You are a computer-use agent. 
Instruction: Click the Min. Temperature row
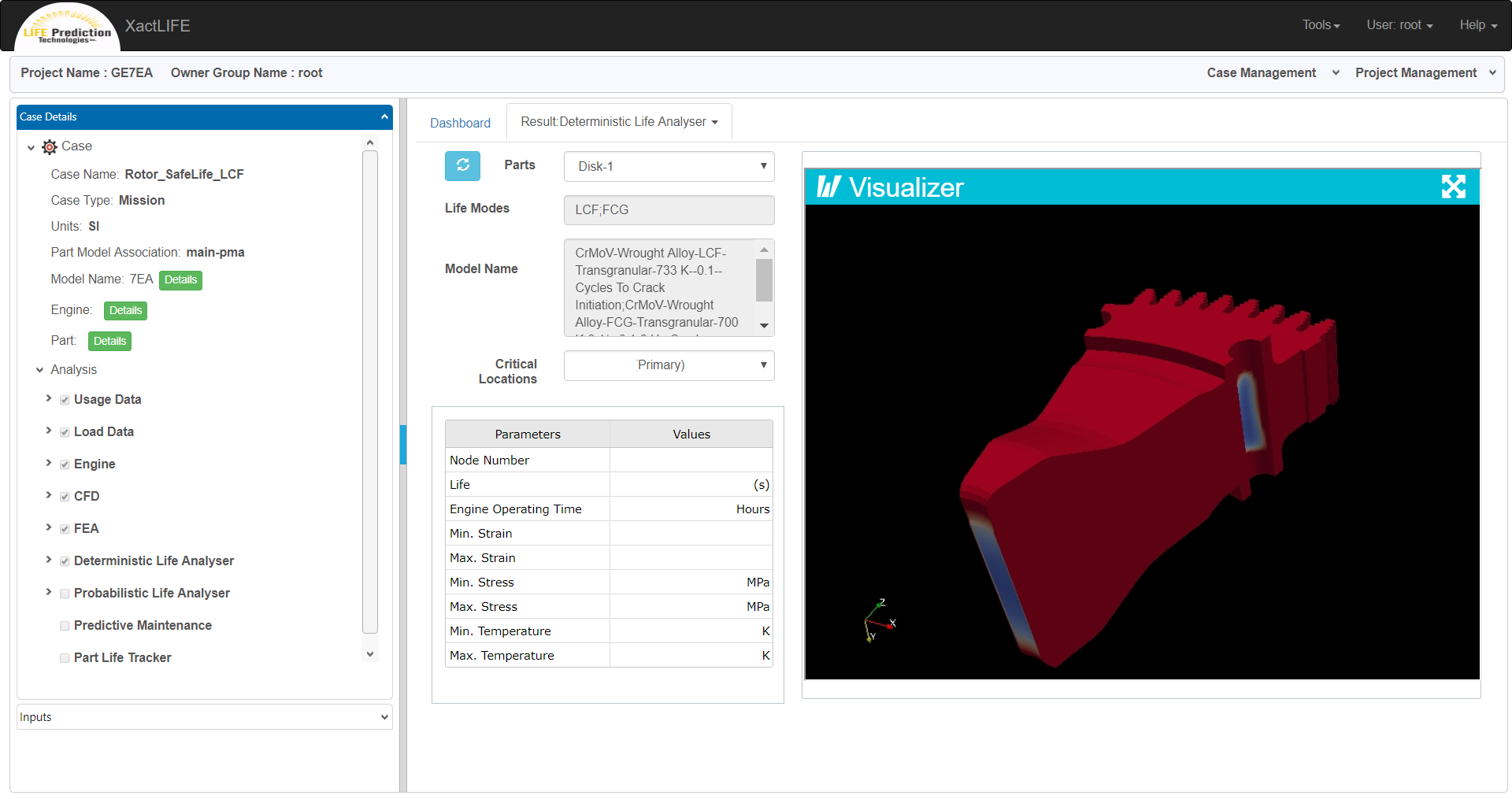pos(609,631)
